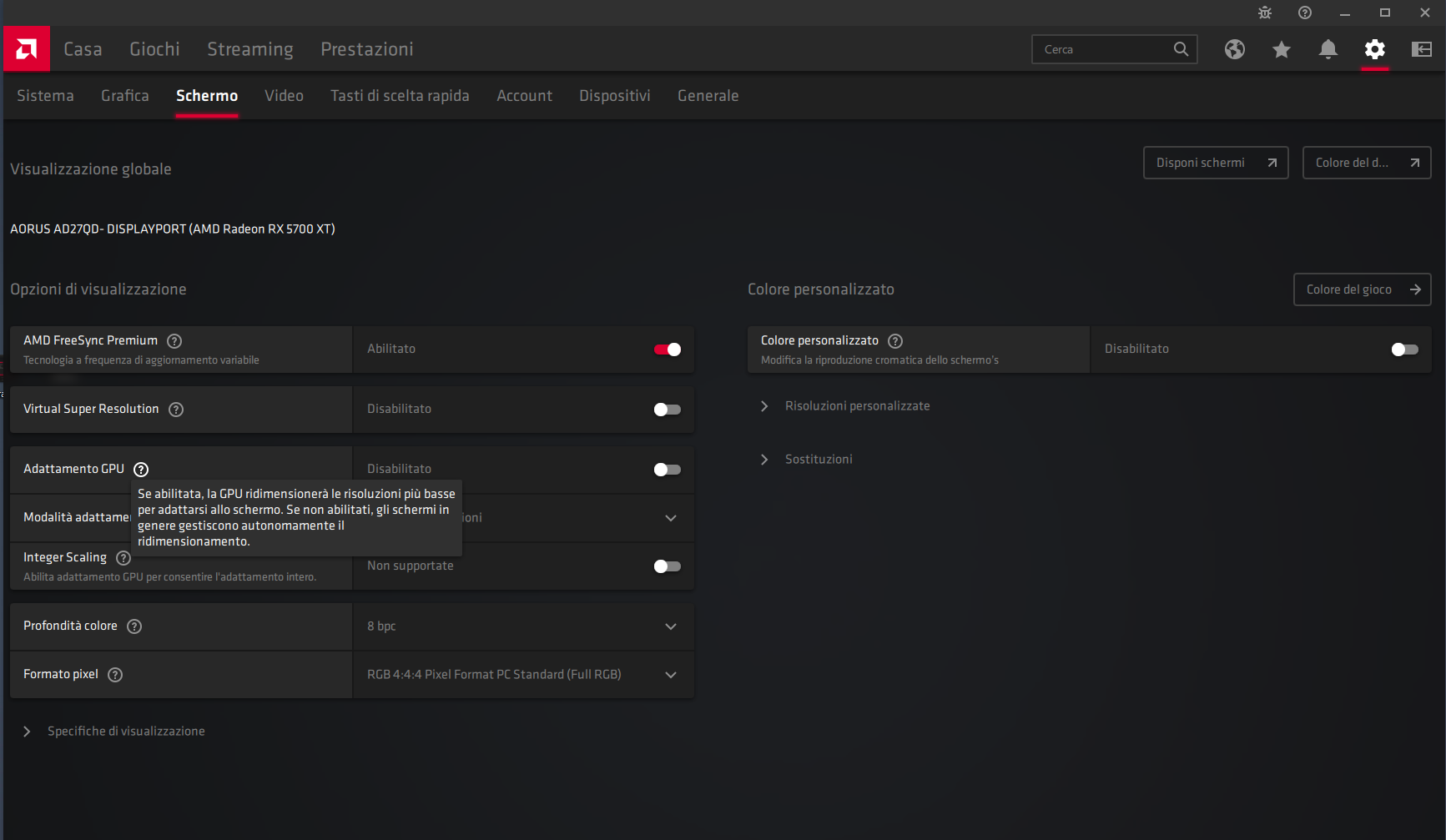Image resolution: width=1446 pixels, height=840 pixels.
Task: Show help for Adattamento GPU
Action: point(141,469)
